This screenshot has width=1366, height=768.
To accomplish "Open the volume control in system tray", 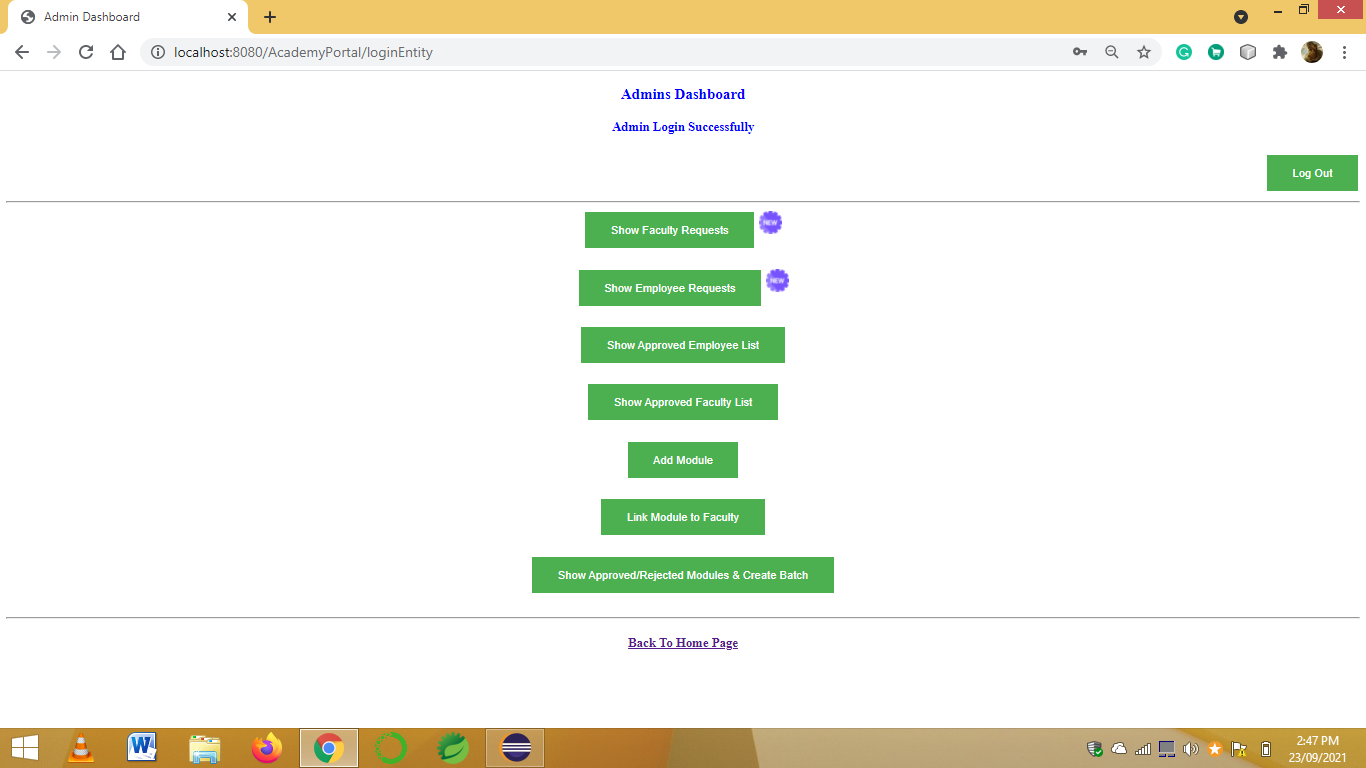I will tap(1190, 749).
